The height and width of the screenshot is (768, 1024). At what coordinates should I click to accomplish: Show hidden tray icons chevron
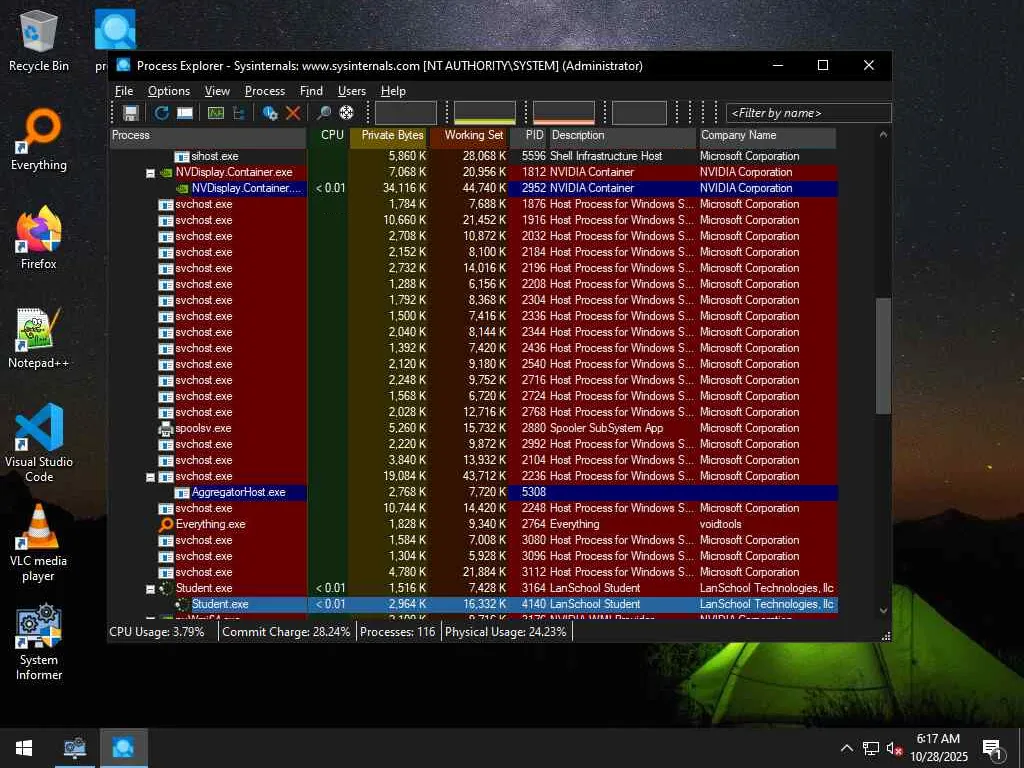846,748
